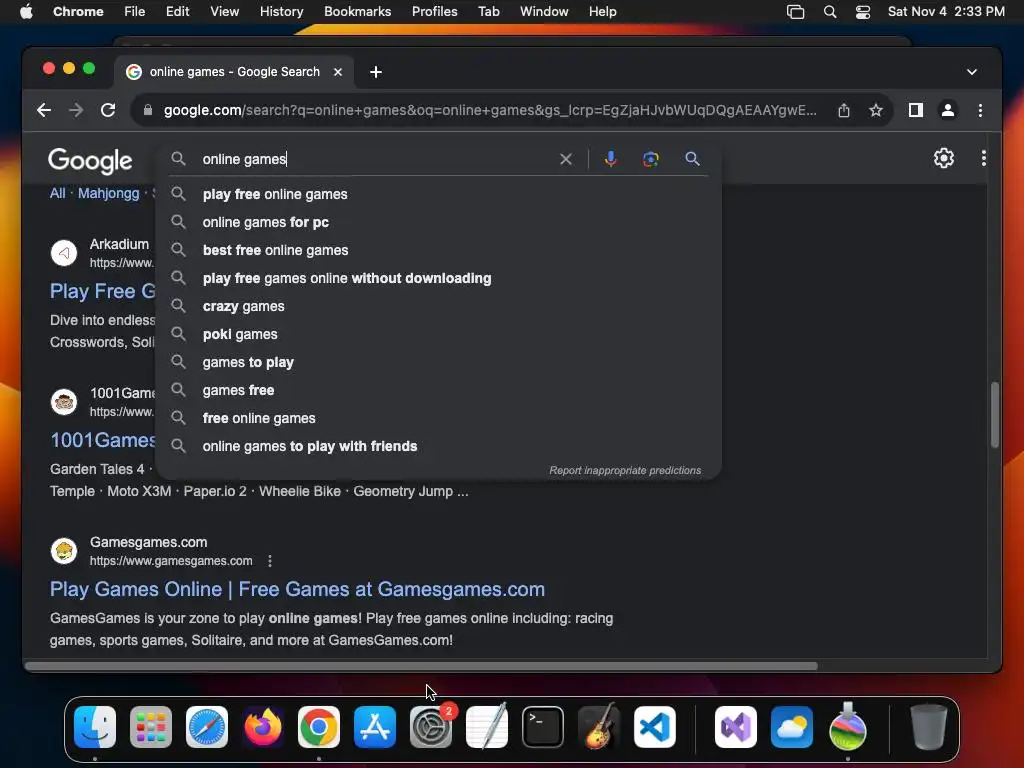Open App Store from the Dock
Screen dimensions: 1024x768
coord(375,727)
